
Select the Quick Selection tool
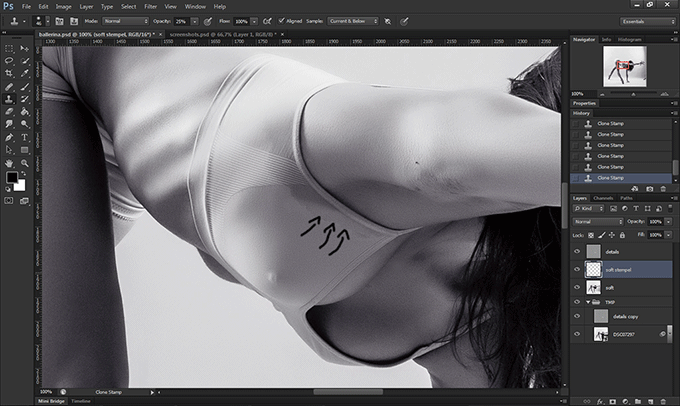[x=25, y=61]
